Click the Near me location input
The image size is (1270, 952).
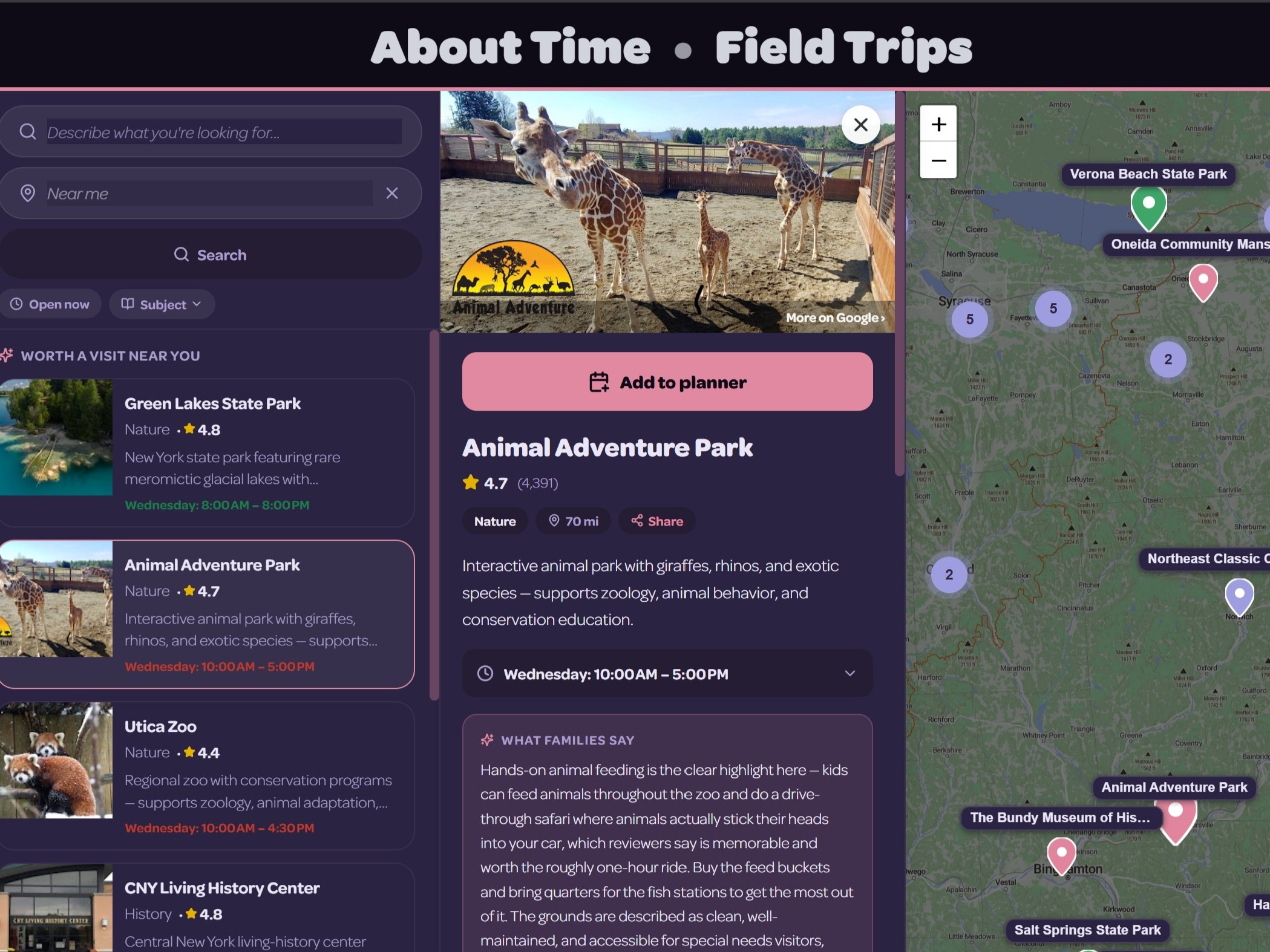click(209, 194)
